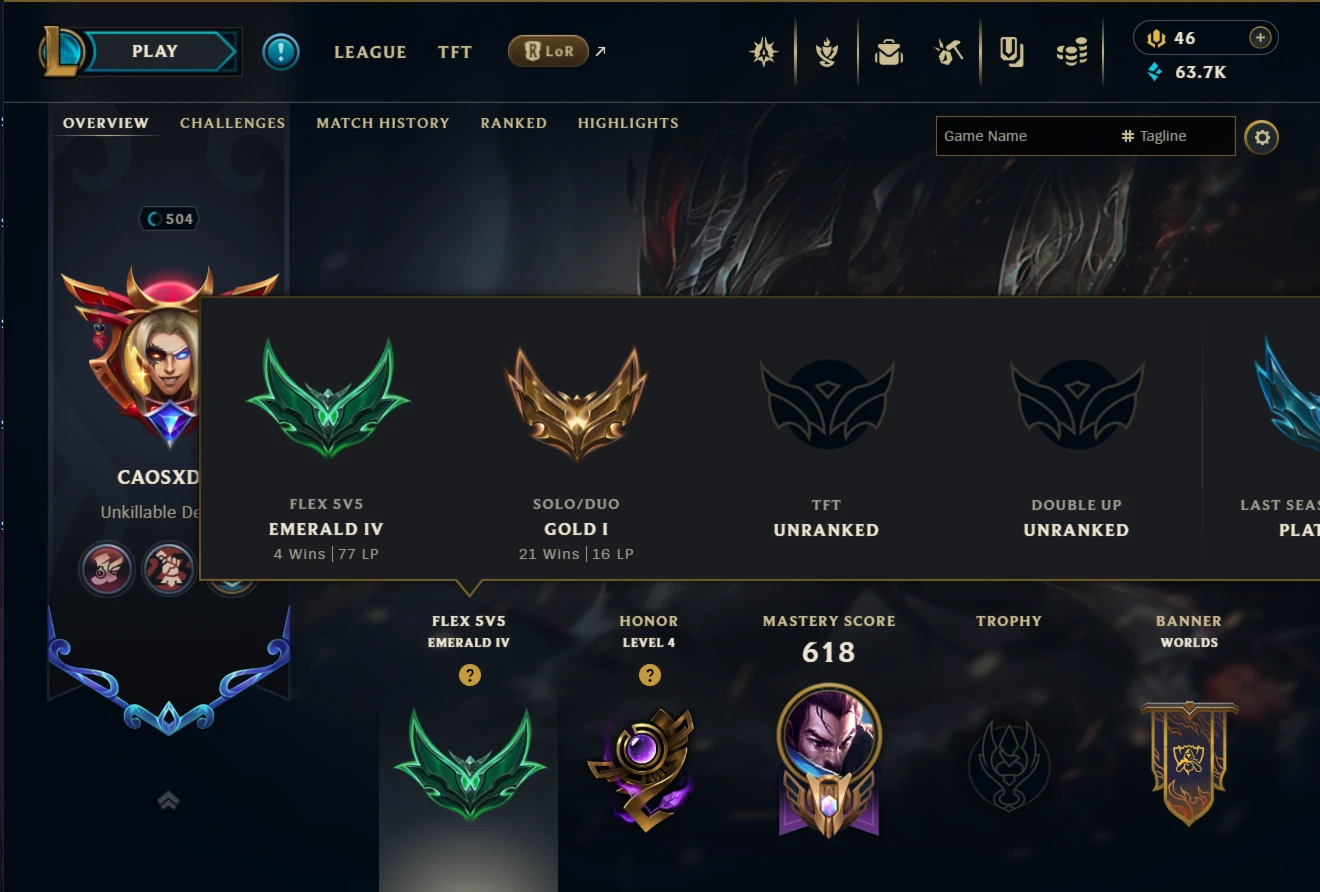1320x892 pixels.
Task: Click the question mark under Flex 5v5
Action: [470, 675]
